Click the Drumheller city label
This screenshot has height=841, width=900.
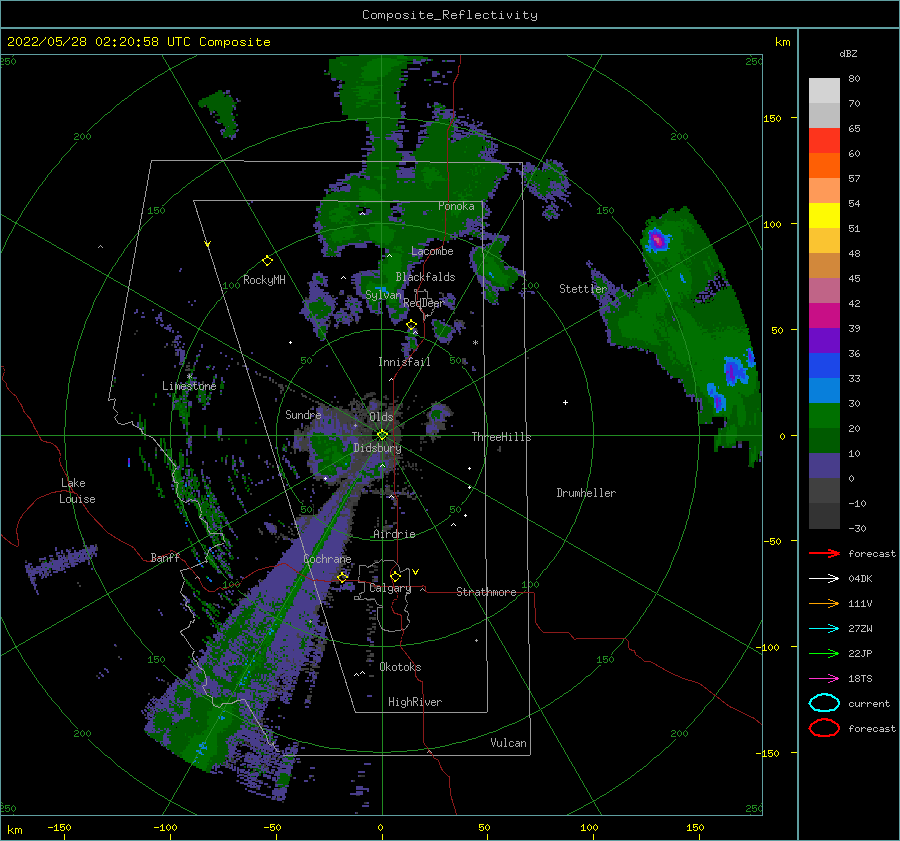click(586, 493)
